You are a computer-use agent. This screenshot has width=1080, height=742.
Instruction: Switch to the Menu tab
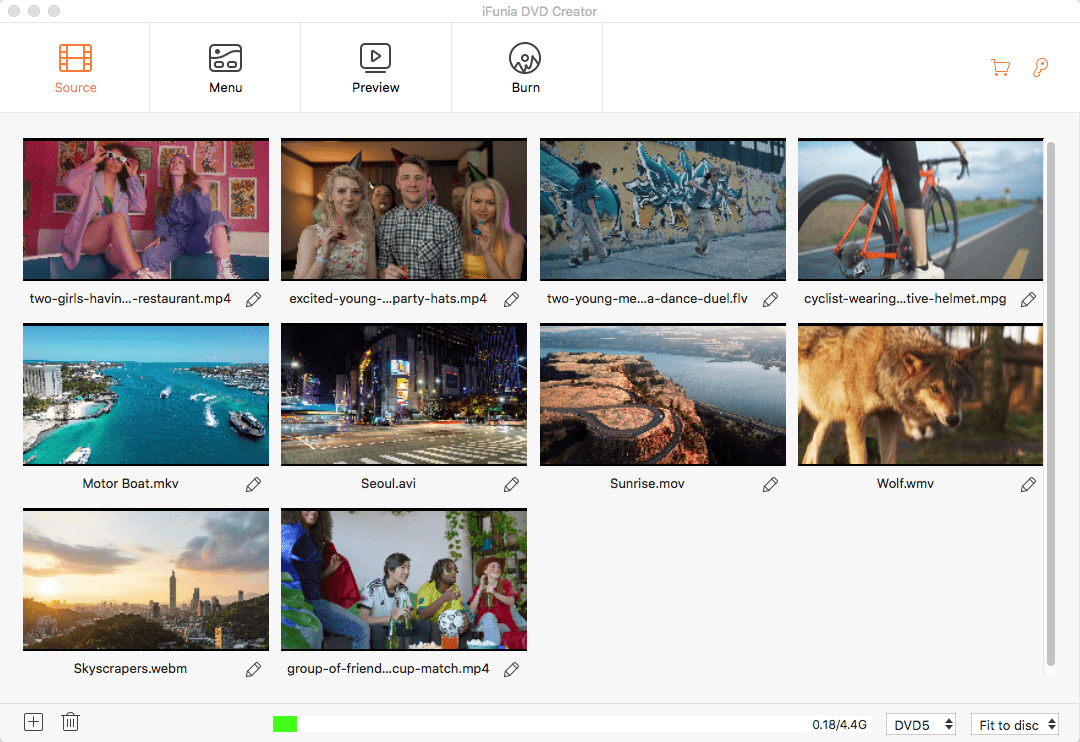tap(225, 68)
